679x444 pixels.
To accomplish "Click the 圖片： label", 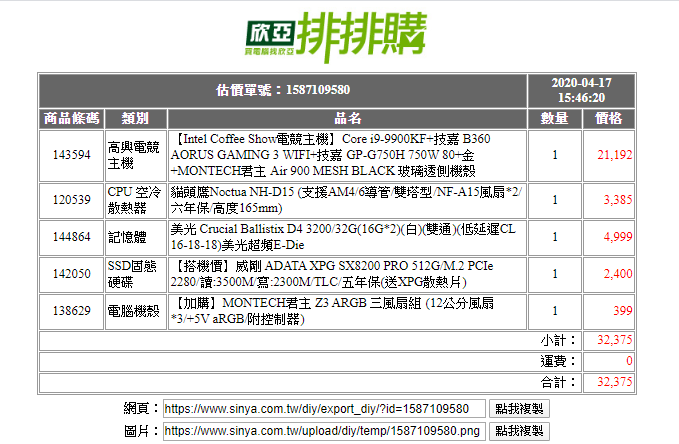I will (141, 431).
